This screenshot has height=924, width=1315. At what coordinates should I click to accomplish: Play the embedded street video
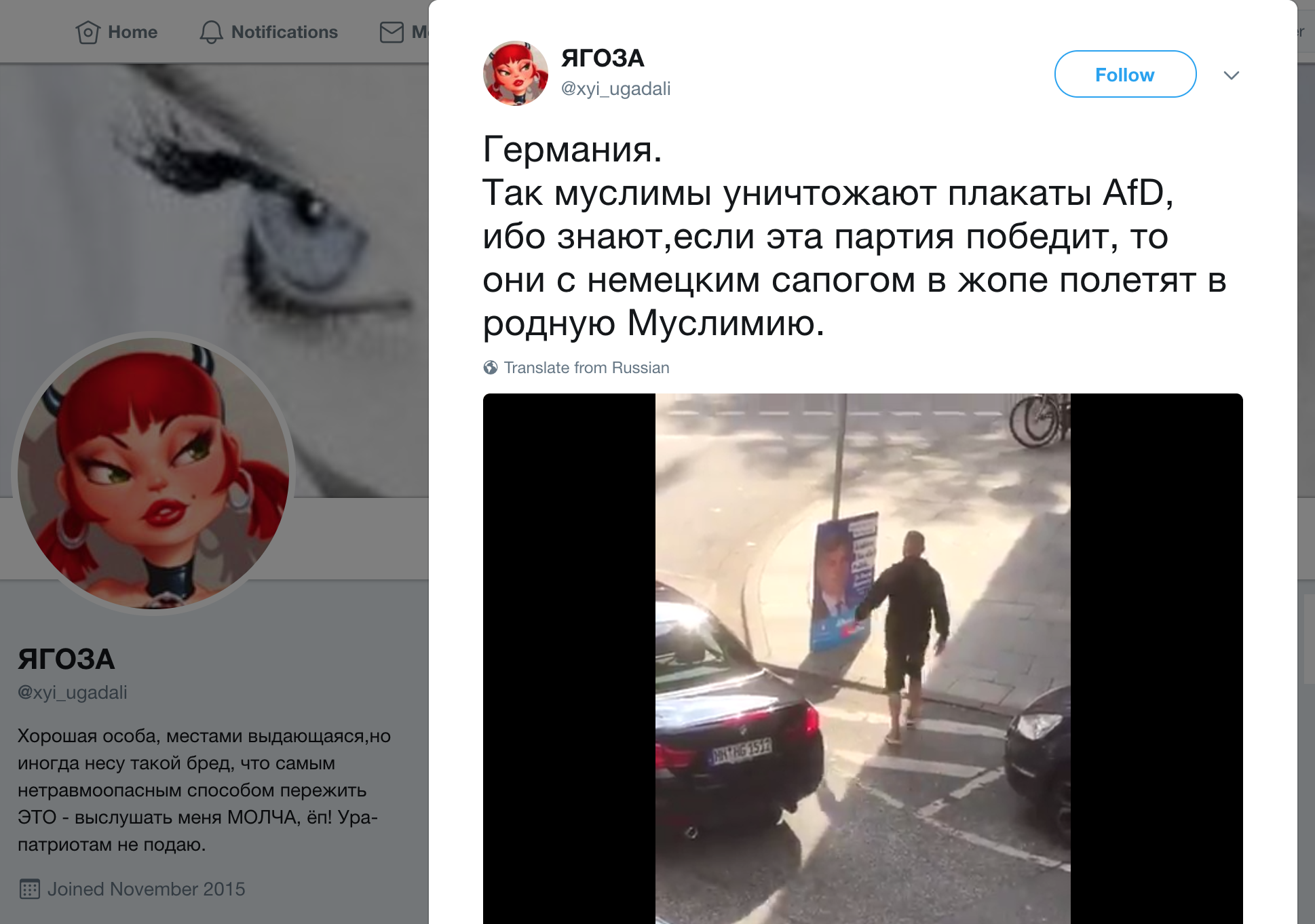[862, 658]
